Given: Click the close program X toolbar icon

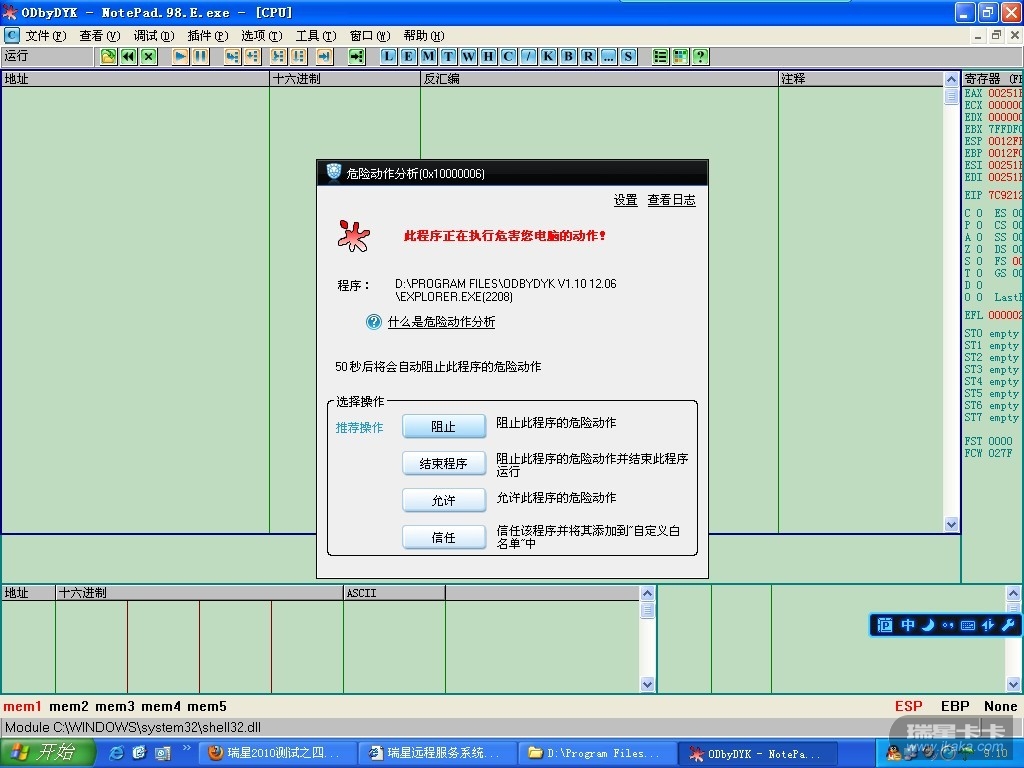Looking at the screenshot, I should coord(149,57).
